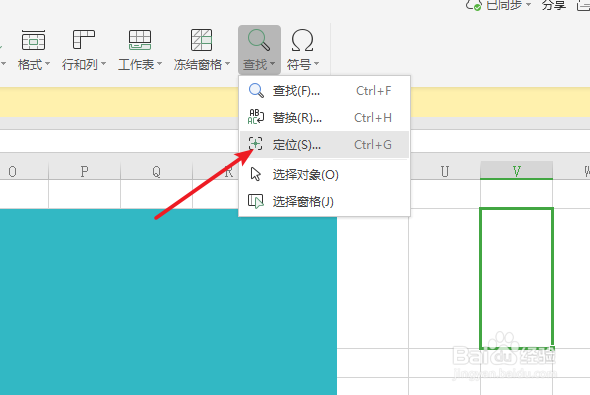The width and height of the screenshot is (590, 395).
Task: Click the selected cell in column V
Action: [x=517, y=278]
